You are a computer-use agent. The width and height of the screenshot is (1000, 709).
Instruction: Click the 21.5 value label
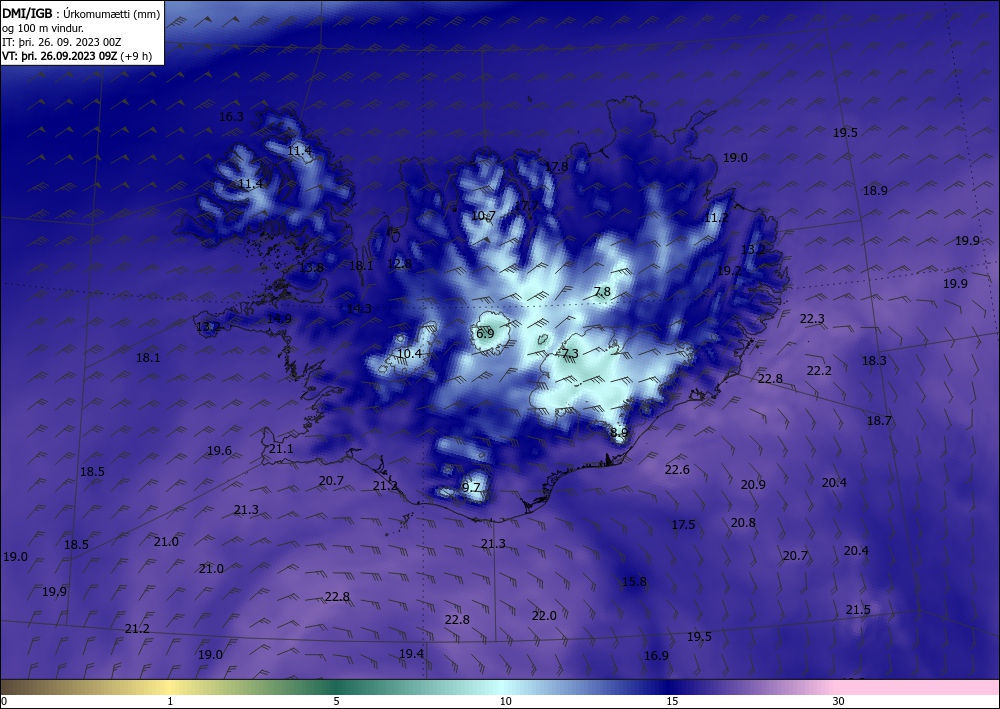(x=858, y=610)
